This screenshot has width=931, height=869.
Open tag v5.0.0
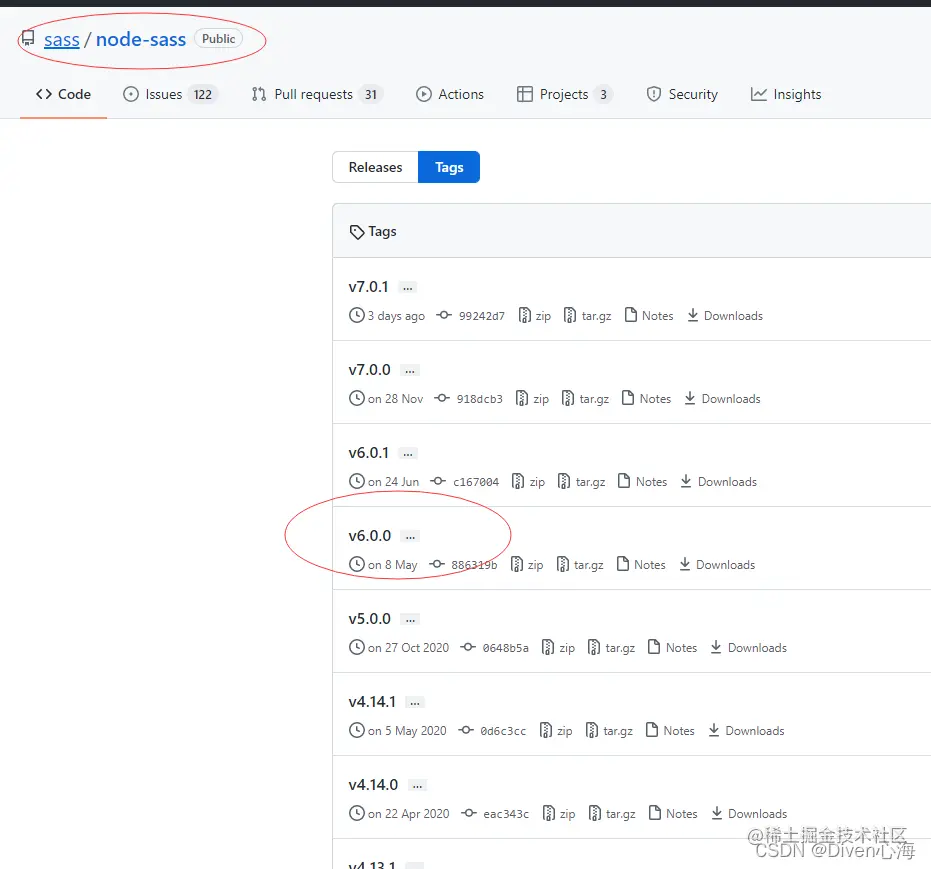[x=369, y=620]
